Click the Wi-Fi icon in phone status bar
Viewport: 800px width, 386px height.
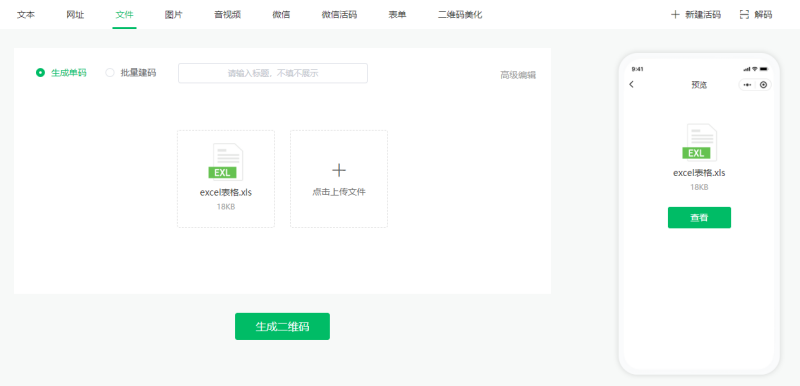click(x=755, y=69)
